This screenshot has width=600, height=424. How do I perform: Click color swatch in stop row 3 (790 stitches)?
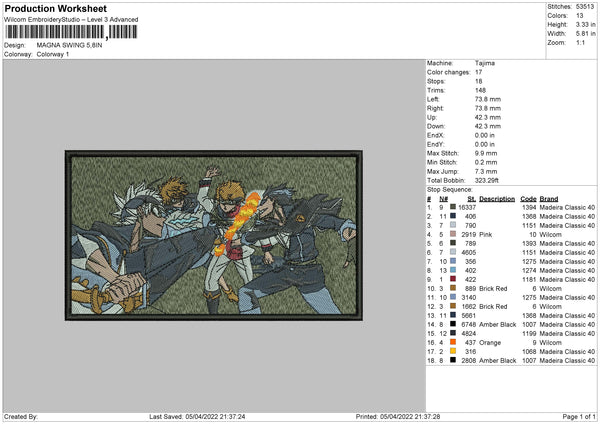pos(453,225)
